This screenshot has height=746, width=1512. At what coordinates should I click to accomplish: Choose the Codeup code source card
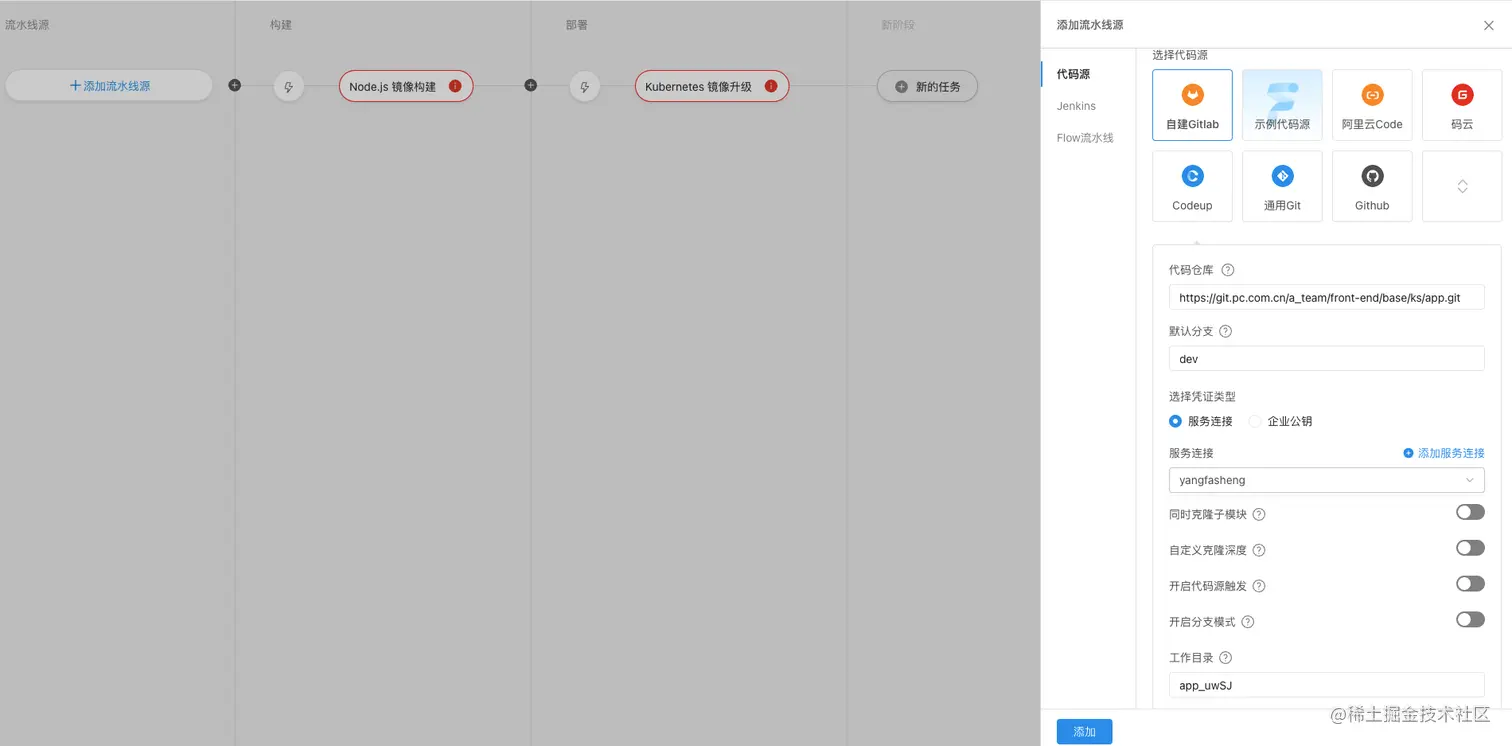coord(1192,186)
